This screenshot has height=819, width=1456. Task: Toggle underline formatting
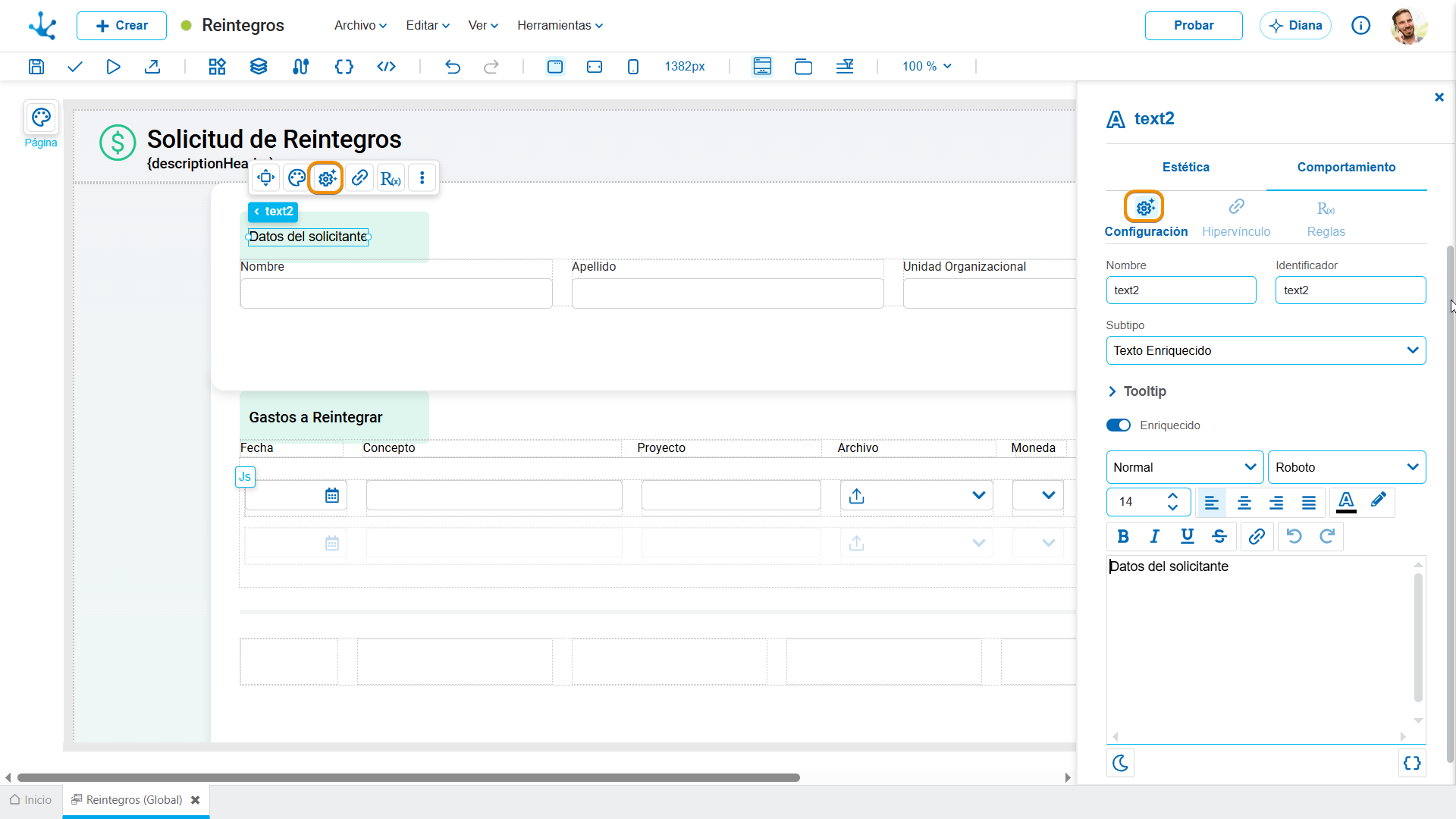pos(1187,536)
